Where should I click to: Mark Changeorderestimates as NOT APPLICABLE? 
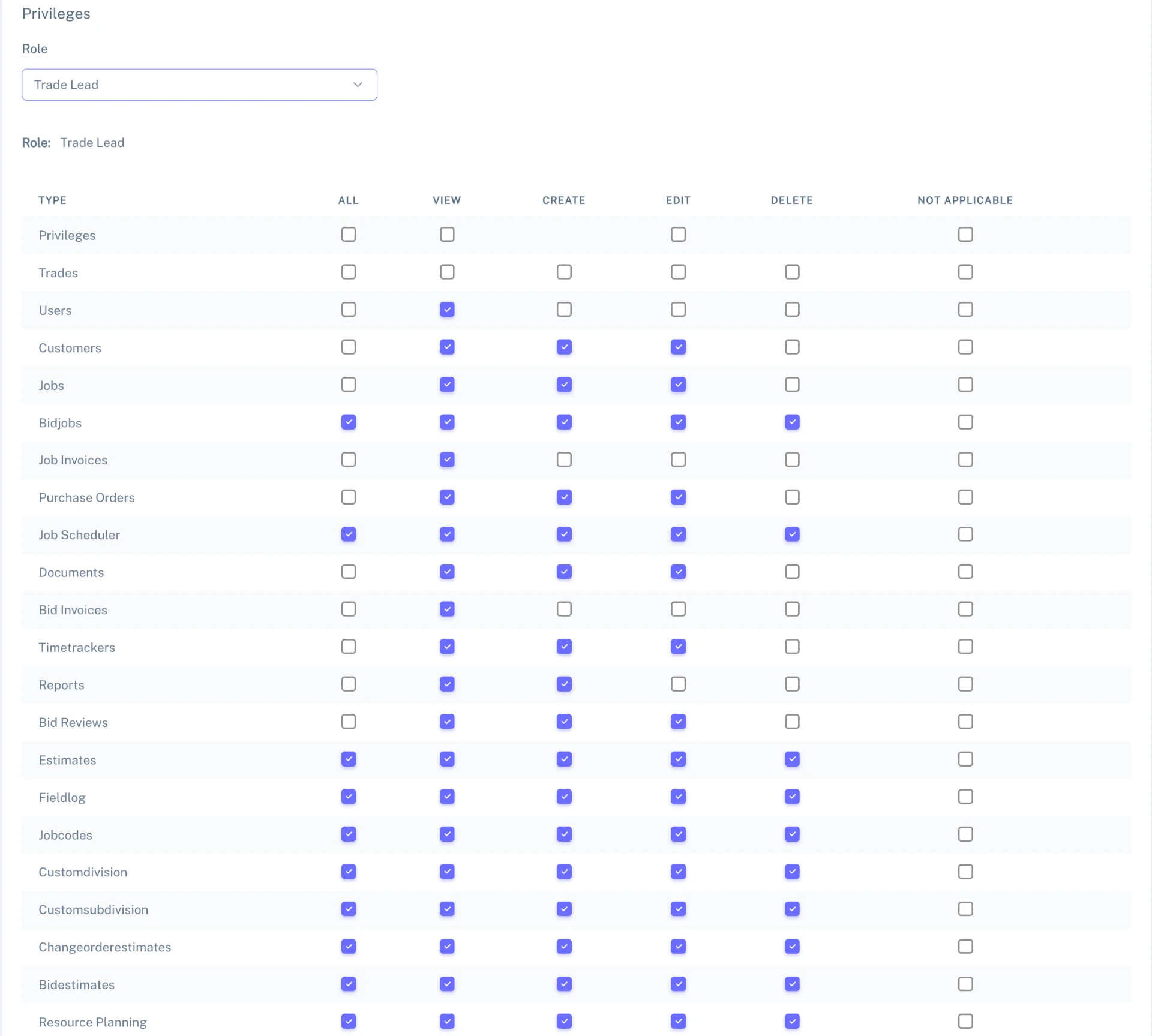pyautogui.click(x=965, y=947)
